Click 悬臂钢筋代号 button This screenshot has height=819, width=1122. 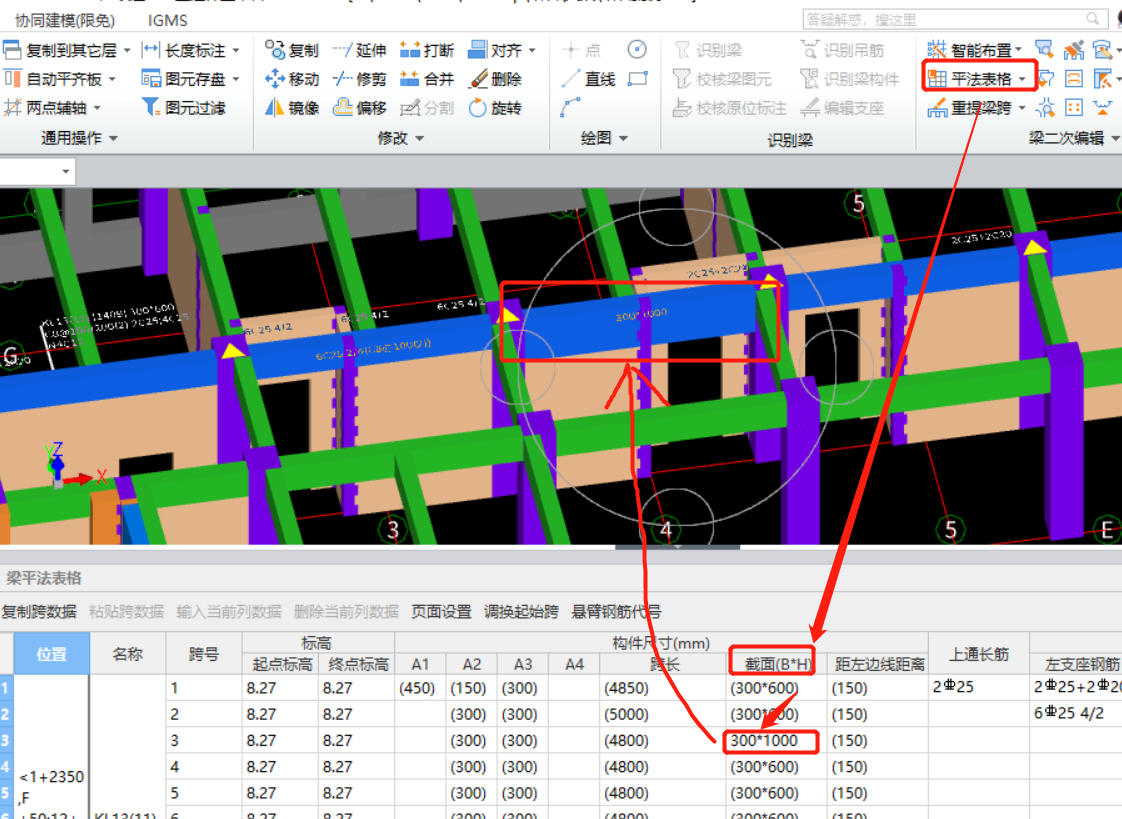615,612
